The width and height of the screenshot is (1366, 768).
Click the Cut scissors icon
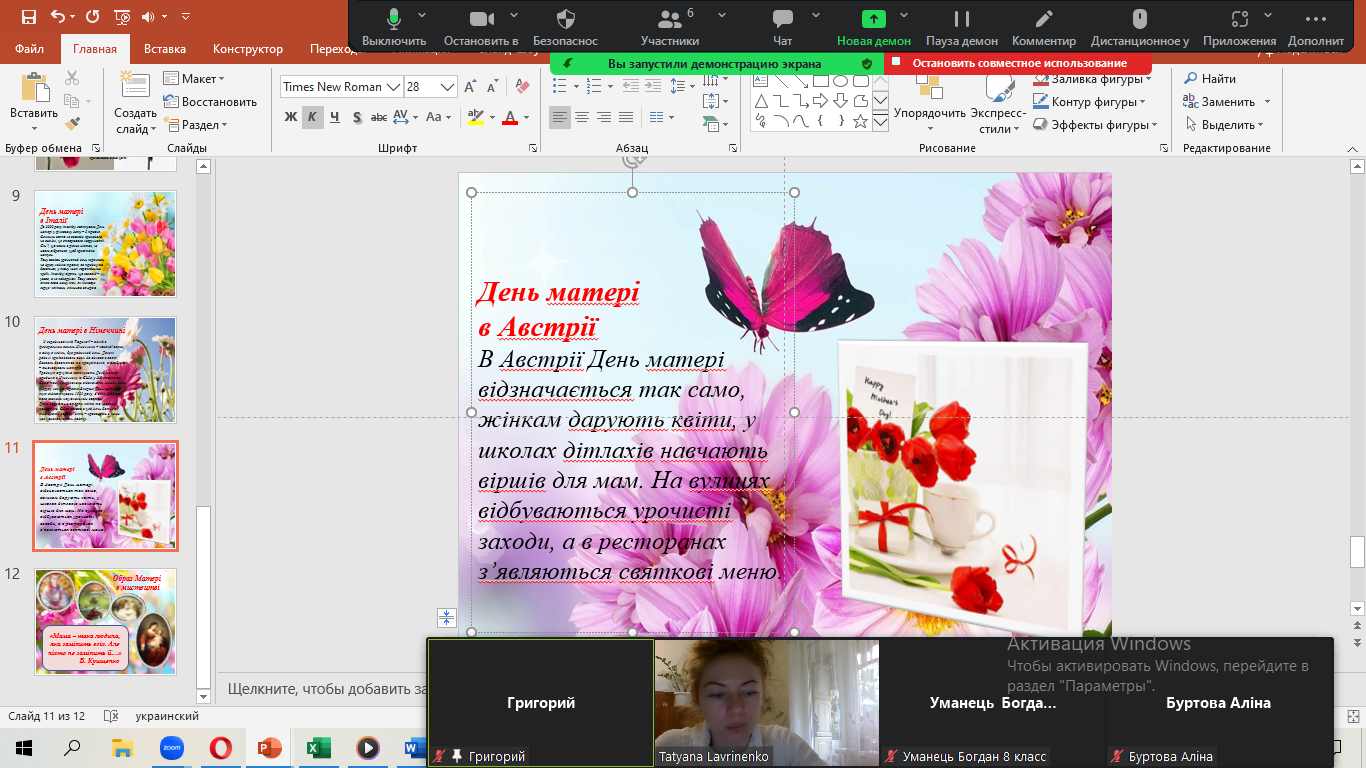pyautogui.click(x=72, y=78)
